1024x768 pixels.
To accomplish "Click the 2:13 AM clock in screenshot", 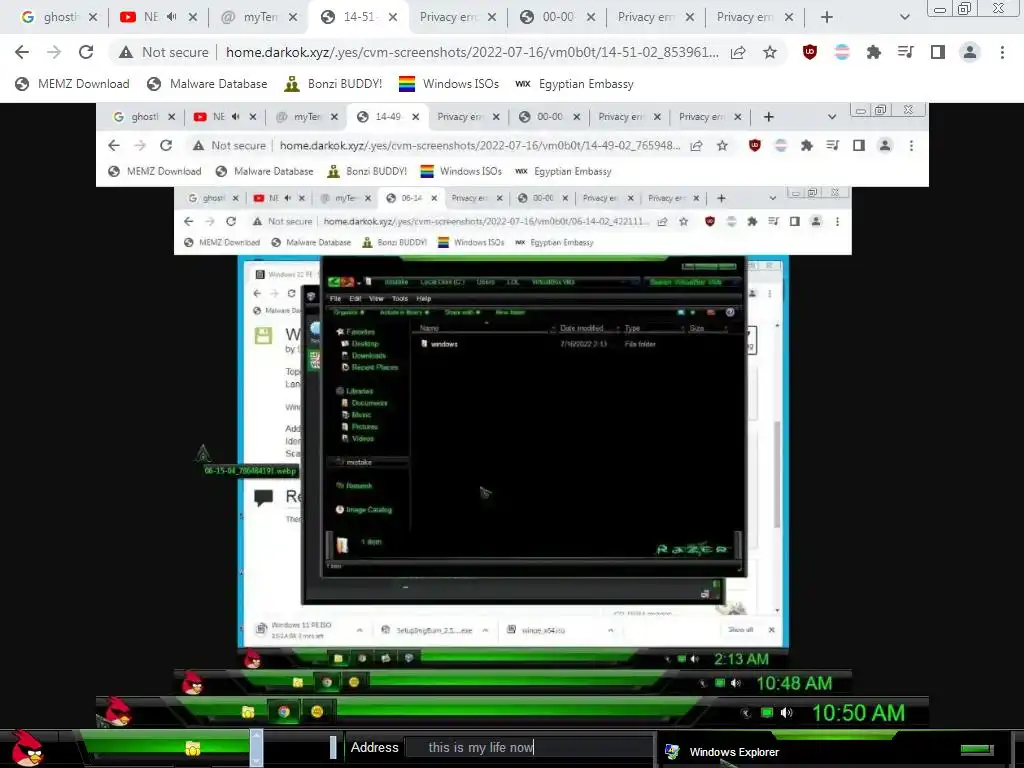I will (x=741, y=659).
